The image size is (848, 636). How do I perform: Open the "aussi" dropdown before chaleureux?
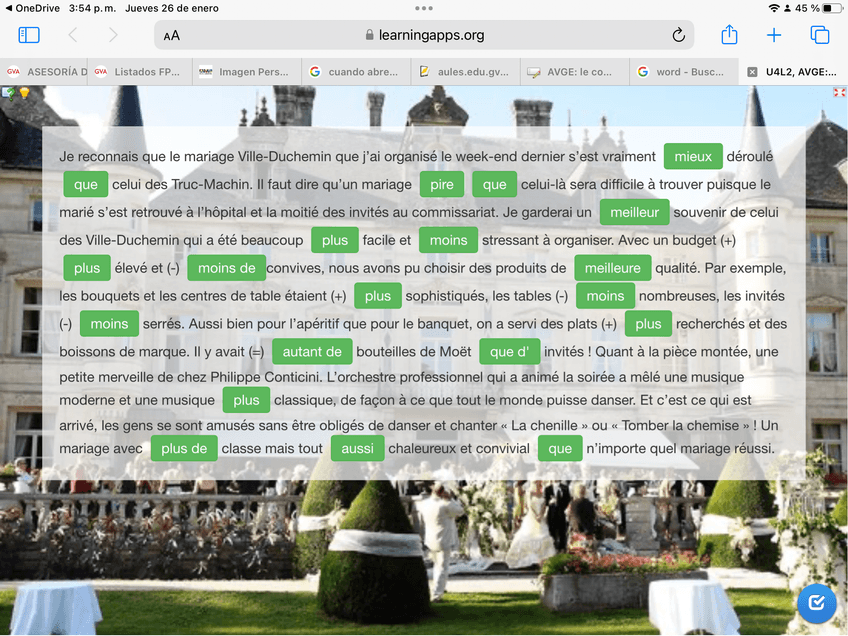pyautogui.click(x=357, y=449)
